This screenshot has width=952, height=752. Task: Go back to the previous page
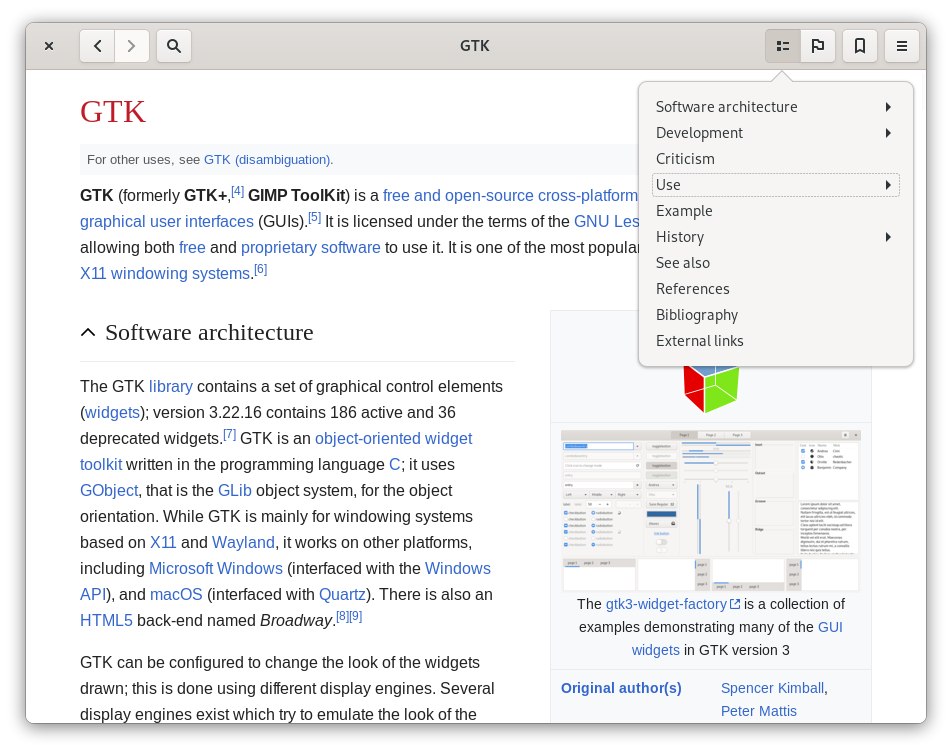(x=97, y=46)
